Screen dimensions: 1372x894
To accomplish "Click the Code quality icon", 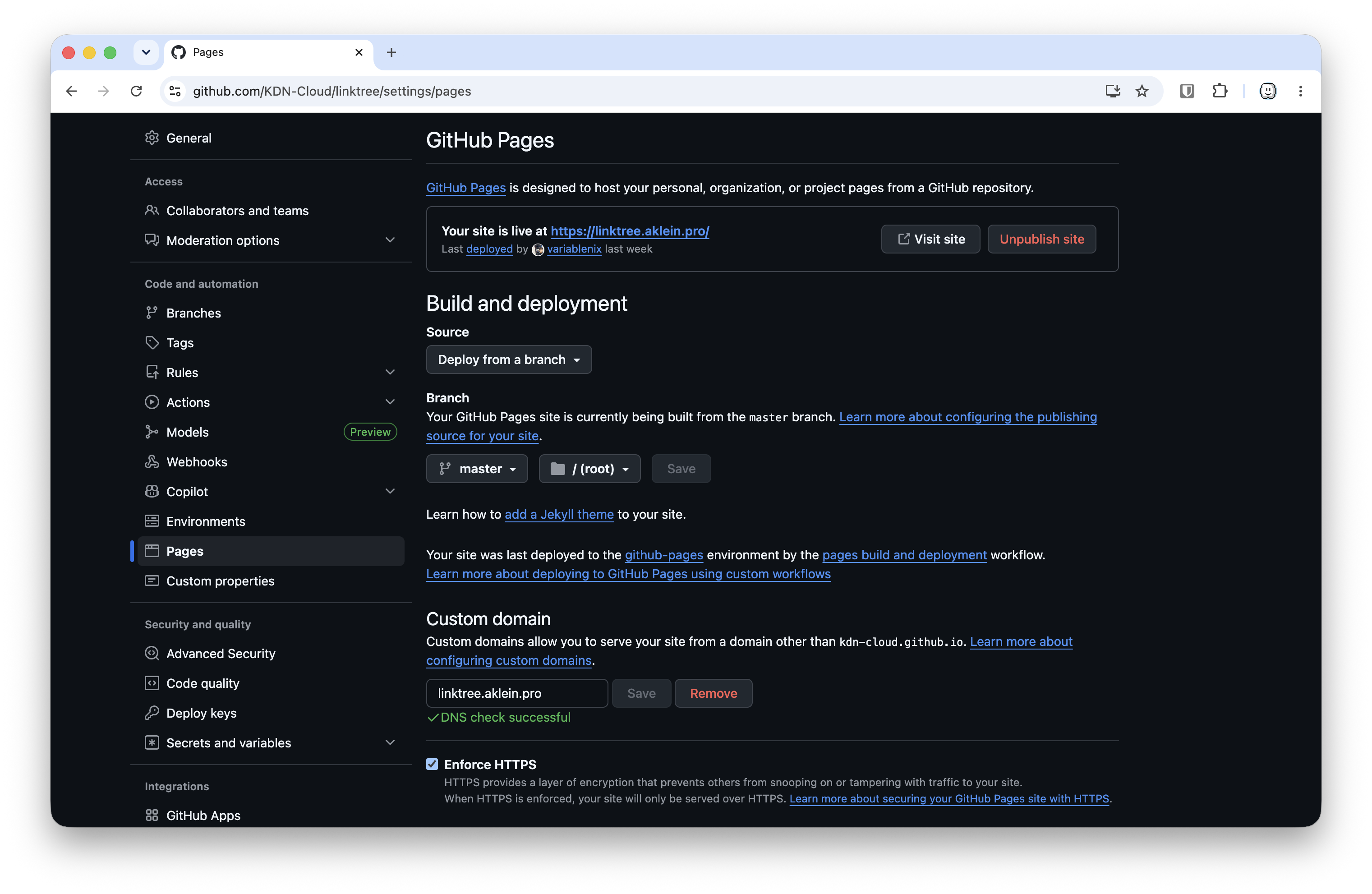I will point(152,683).
